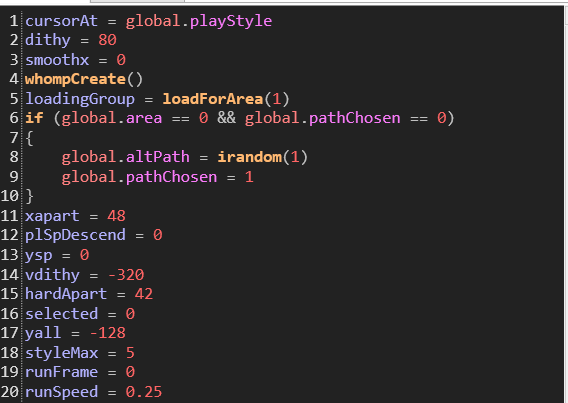568x403 pixels.
Task: Click the "global" keyword on line 8
Action: 89,158
